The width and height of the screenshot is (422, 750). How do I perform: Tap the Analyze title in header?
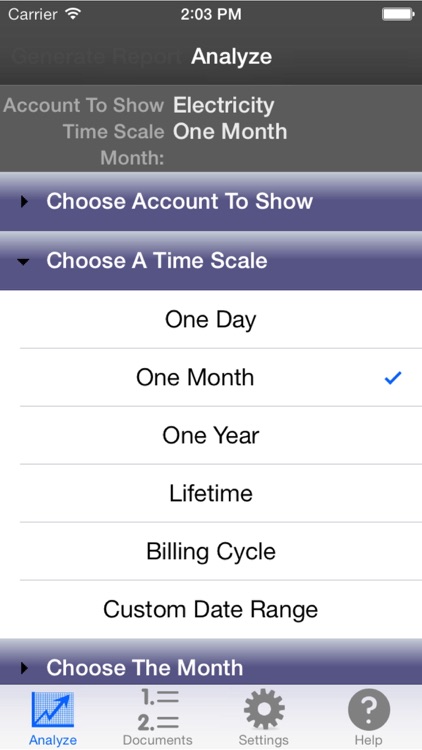232,56
